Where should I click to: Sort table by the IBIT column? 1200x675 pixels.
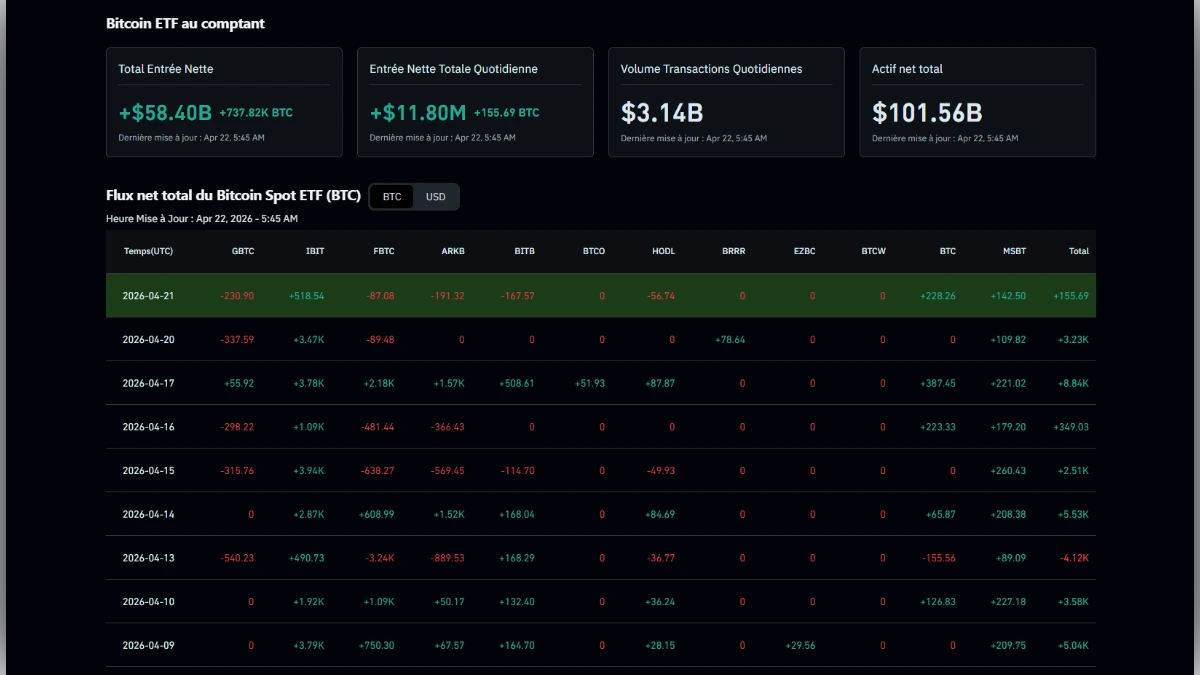click(x=314, y=251)
